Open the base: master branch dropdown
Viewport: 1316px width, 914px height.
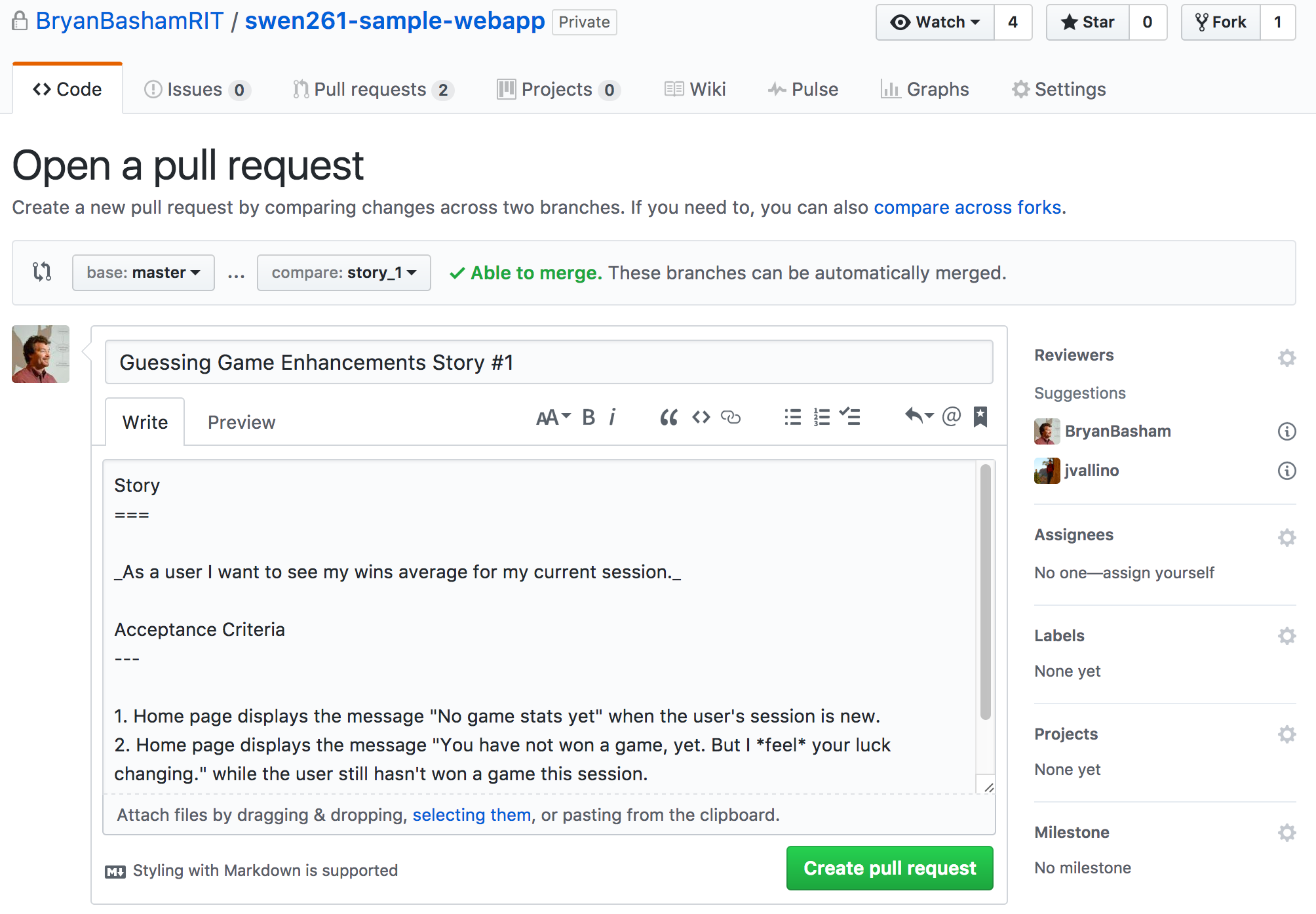point(144,273)
